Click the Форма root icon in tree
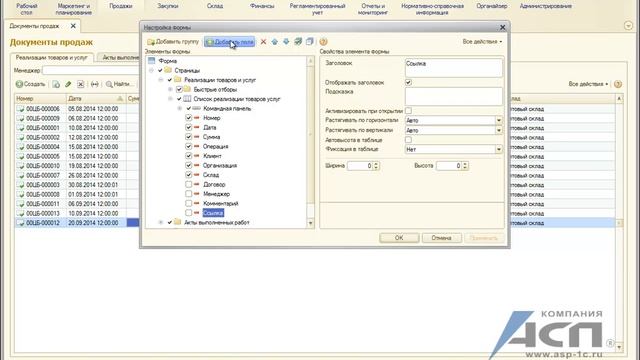Viewport: 640px width, 360px height. click(152, 61)
